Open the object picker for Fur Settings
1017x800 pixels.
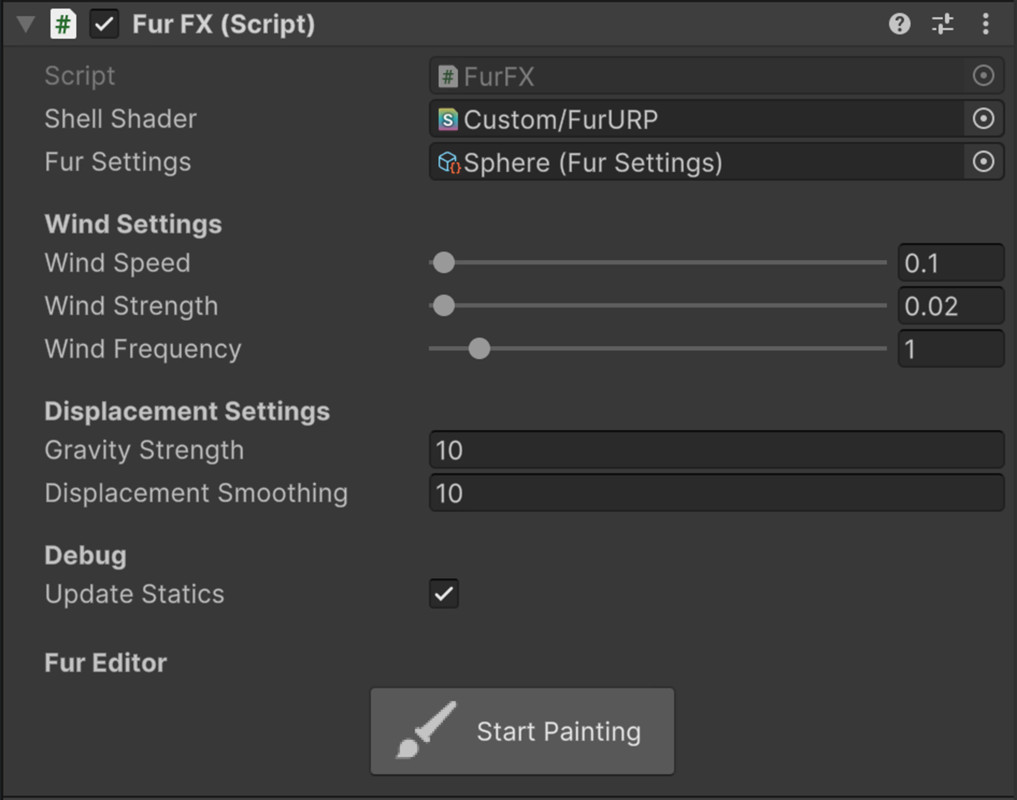pyautogui.click(x=983, y=161)
